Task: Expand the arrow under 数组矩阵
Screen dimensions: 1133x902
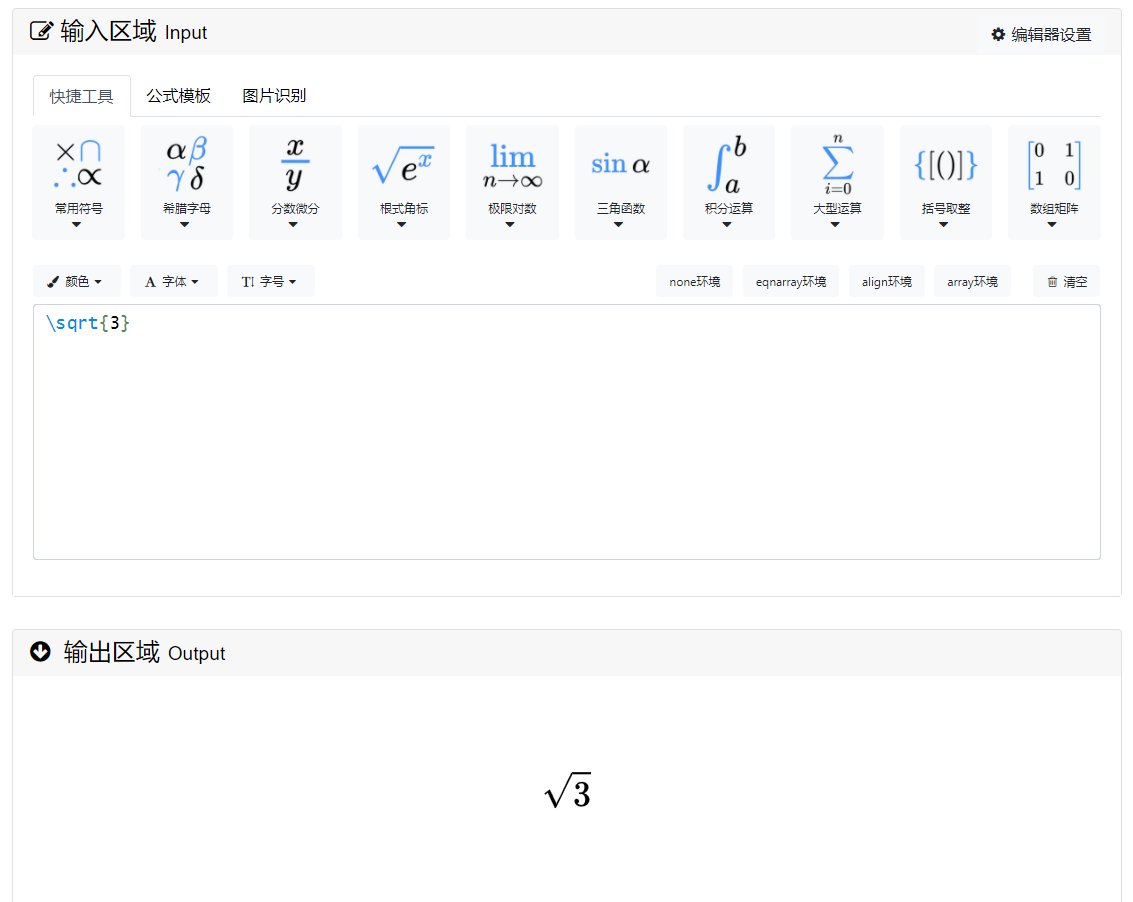Action: pos(1052,225)
